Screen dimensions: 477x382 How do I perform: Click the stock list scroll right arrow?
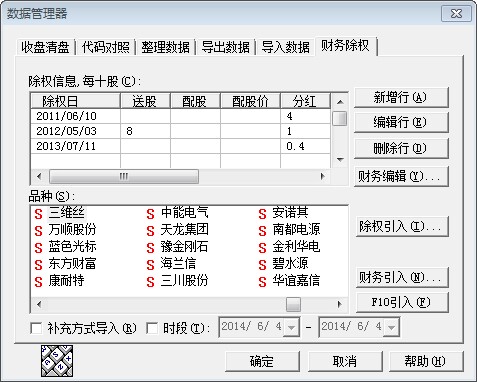339,304
